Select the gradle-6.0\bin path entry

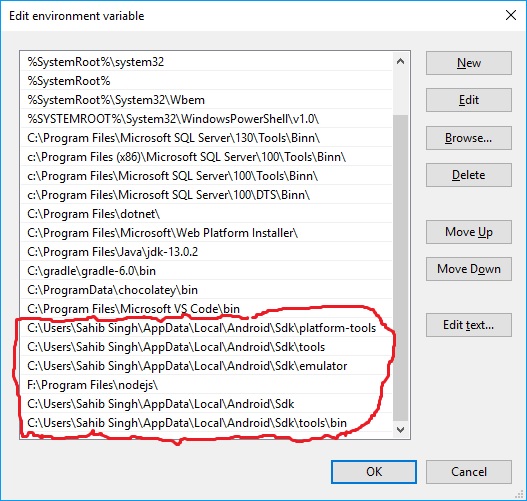[206, 271]
